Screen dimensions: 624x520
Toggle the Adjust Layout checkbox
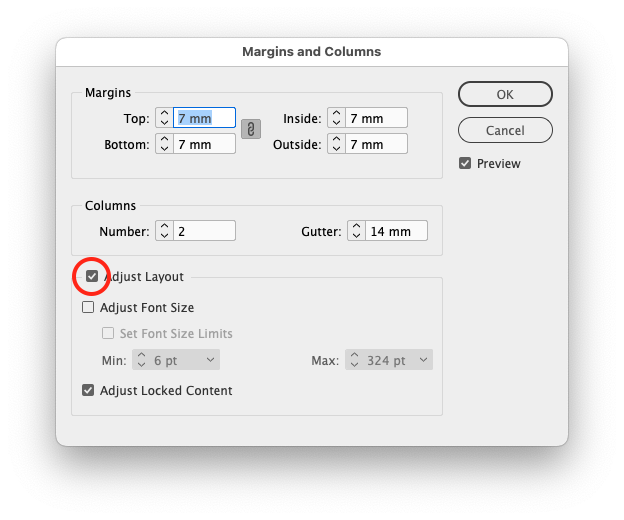pos(92,276)
